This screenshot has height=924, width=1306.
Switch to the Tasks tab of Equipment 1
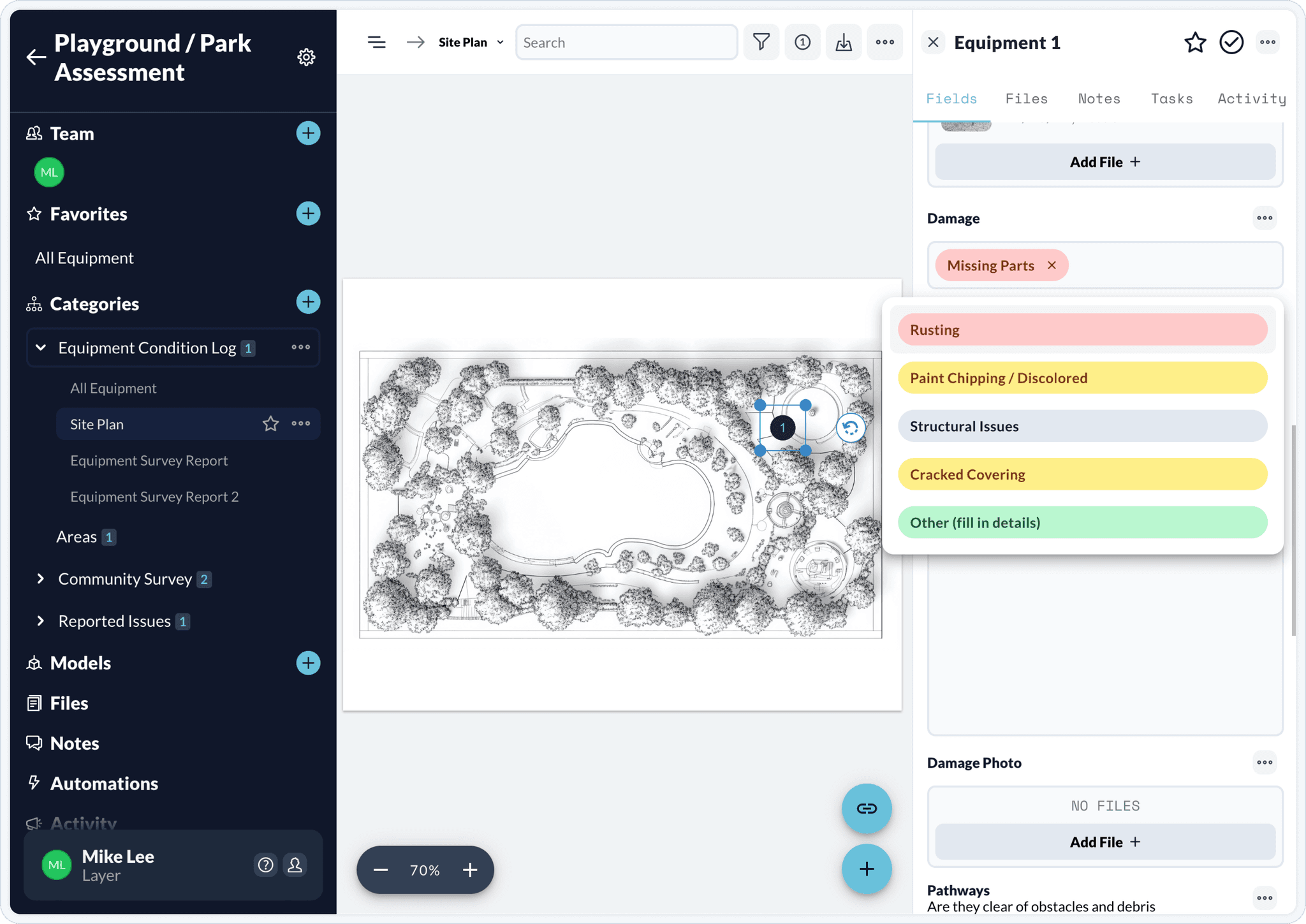coord(1171,98)
